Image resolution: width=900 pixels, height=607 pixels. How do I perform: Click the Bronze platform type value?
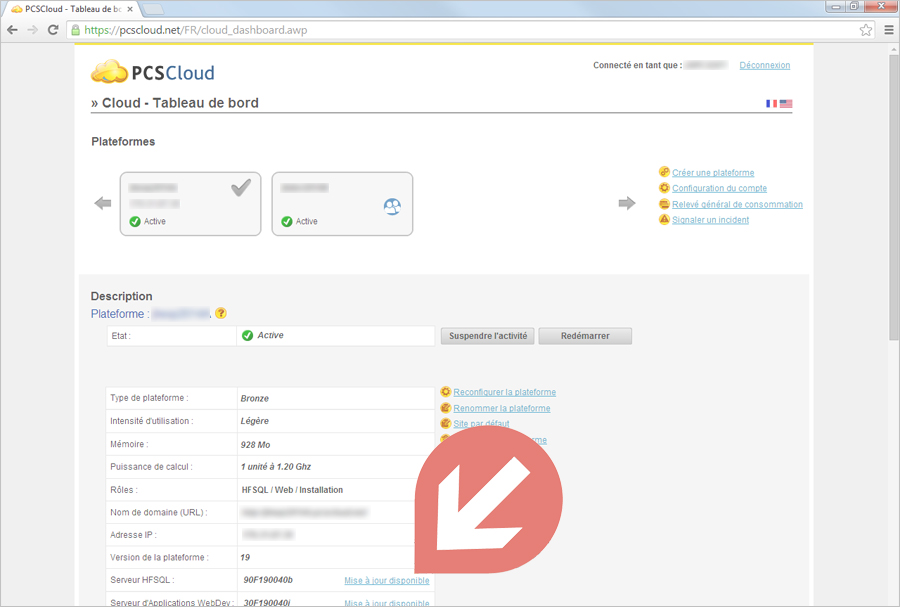click(255, 398)
